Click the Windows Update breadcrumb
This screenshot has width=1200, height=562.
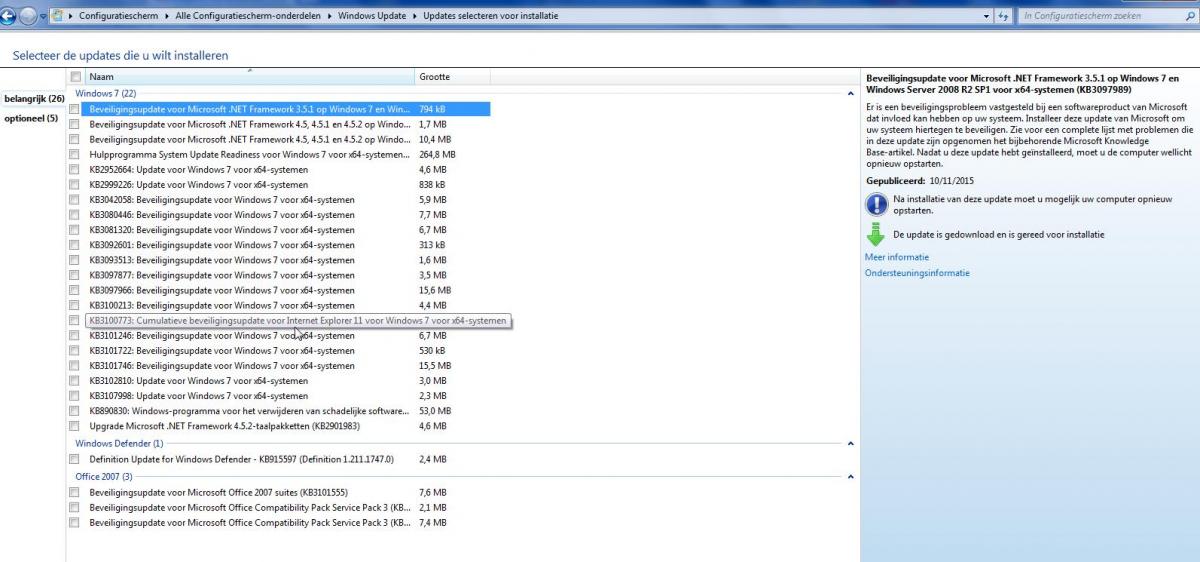tap(370, 16)
